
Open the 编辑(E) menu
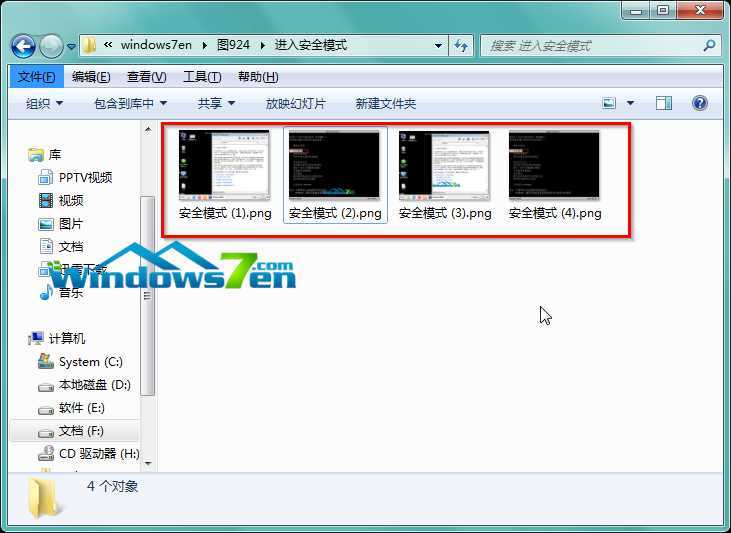point(91,76)
